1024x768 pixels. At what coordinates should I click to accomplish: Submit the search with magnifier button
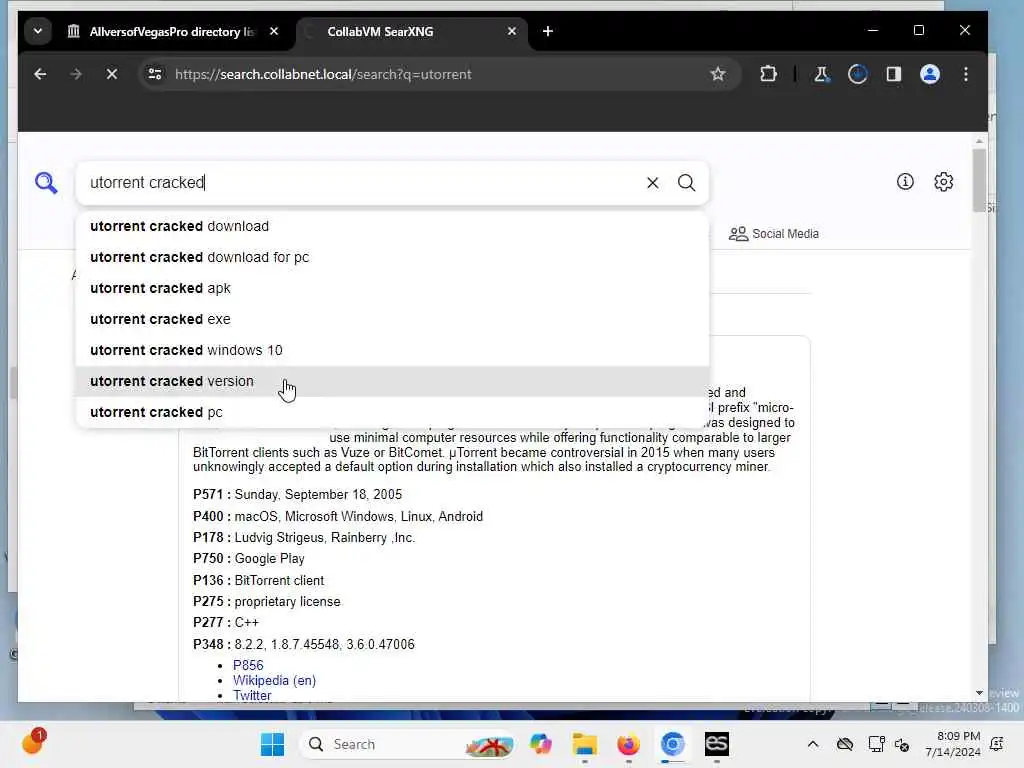pyautogui.click(x=686, y=183)
